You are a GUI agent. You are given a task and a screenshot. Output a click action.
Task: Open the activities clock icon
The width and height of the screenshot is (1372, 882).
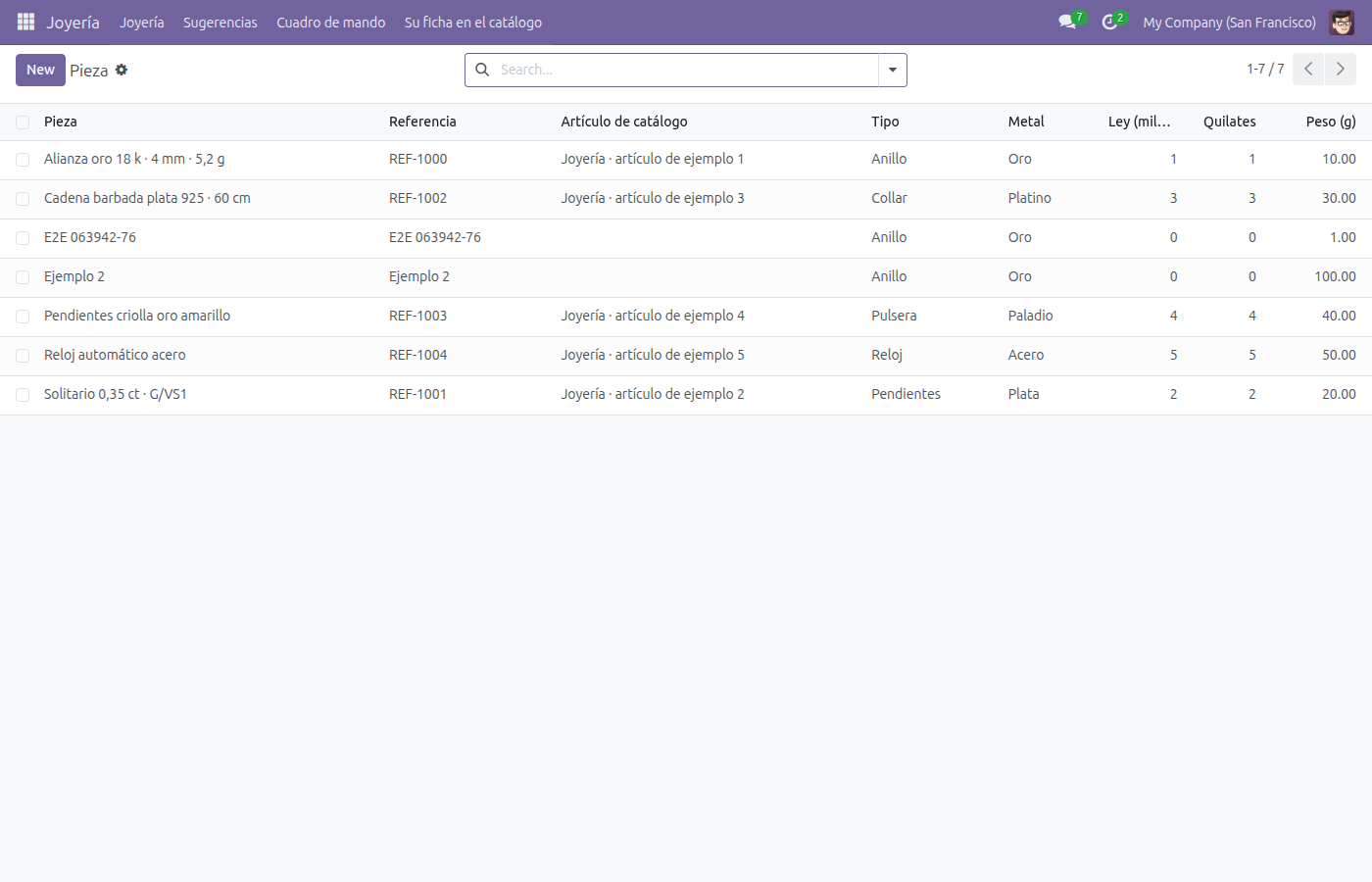click(1110, 22)
